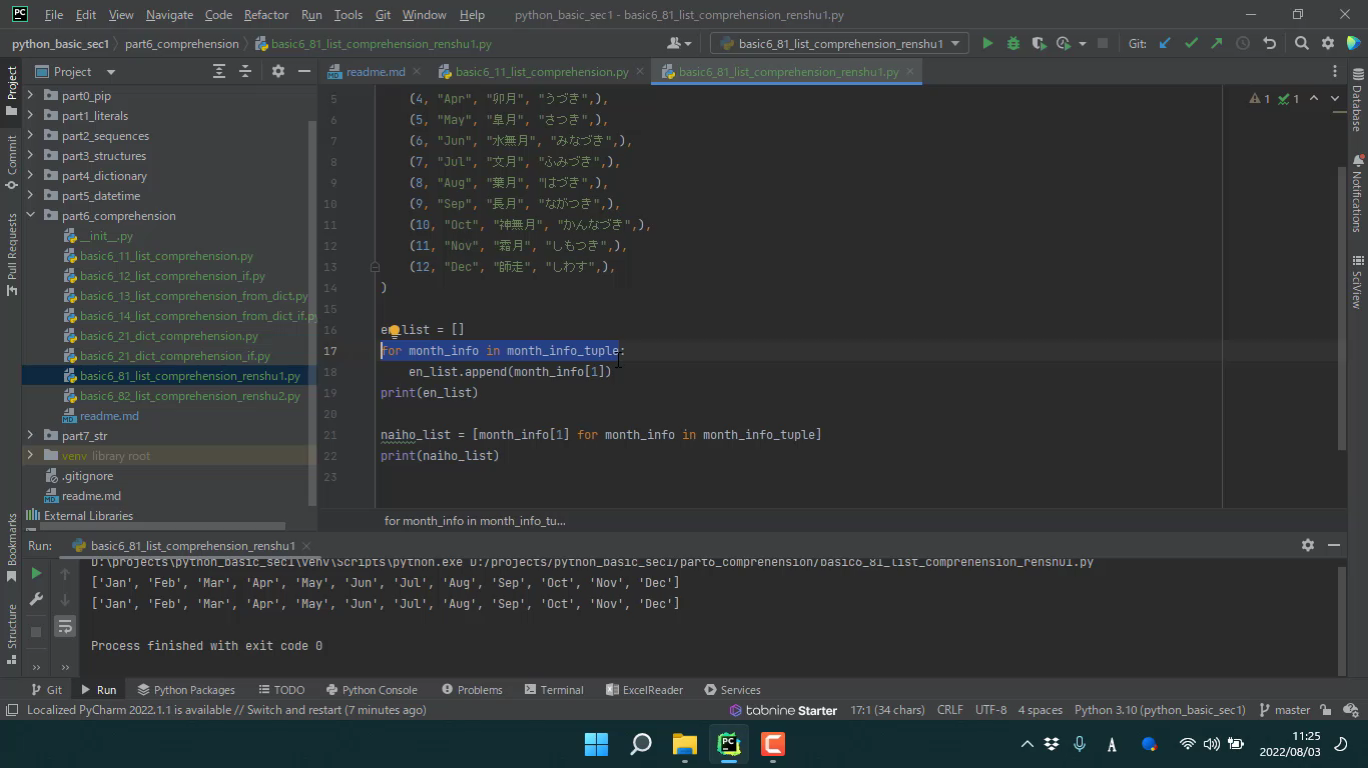Toggle soft-wrap in Run output

(65, 626)
